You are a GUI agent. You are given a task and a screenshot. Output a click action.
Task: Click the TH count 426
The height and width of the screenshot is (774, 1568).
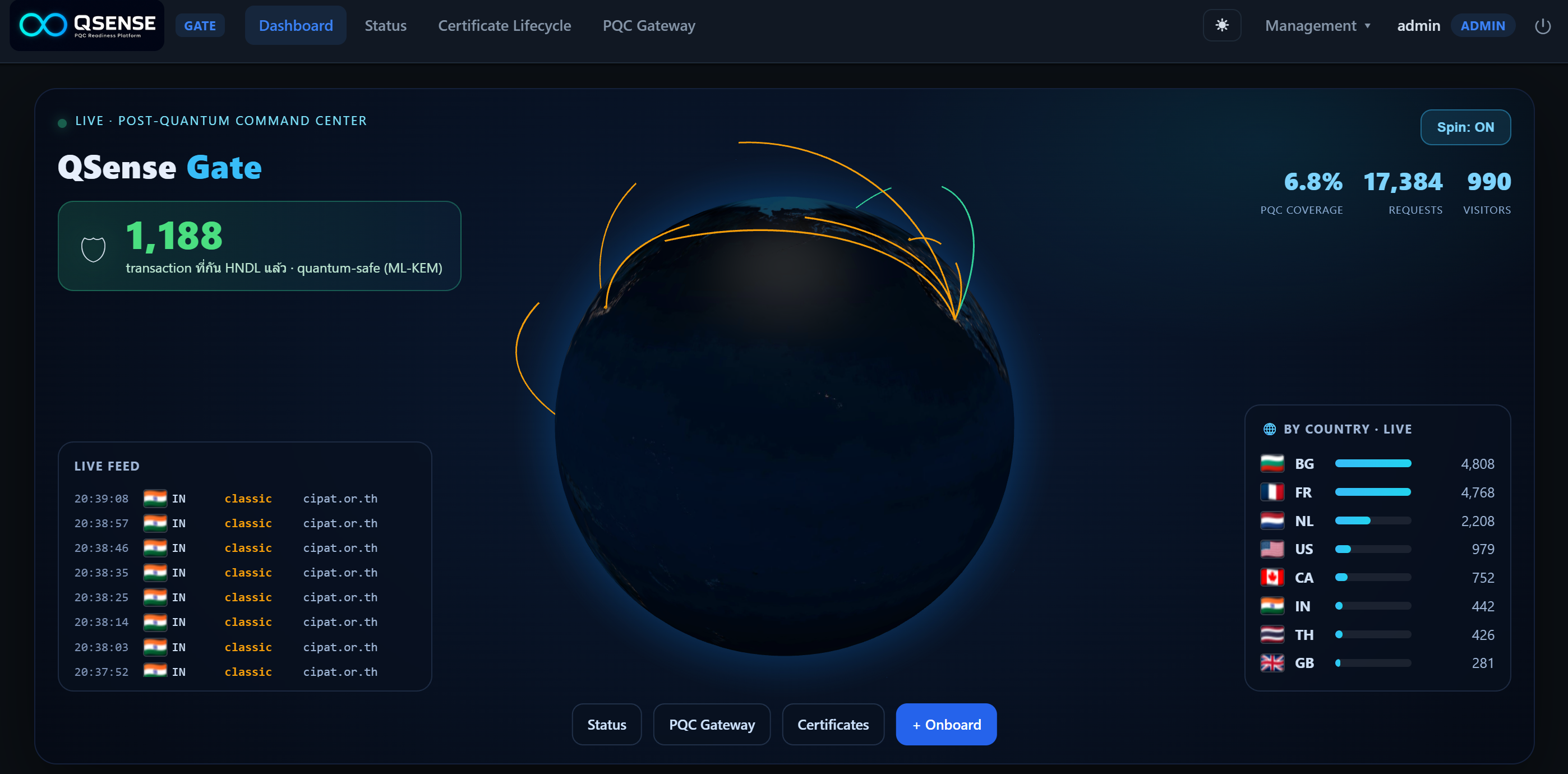(1483, 635)
